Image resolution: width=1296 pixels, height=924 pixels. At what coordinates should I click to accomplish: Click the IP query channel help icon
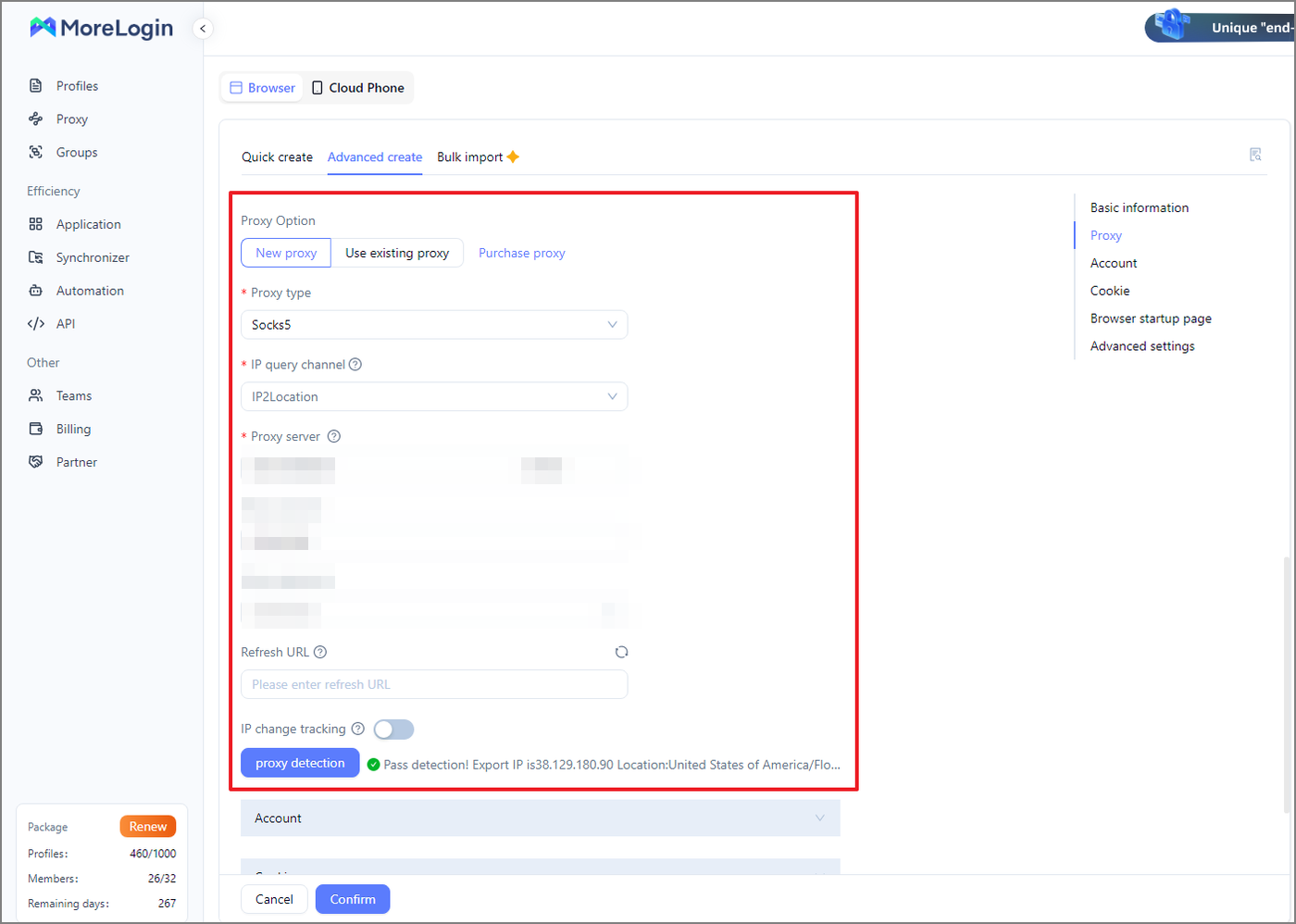[x=355, y=365]
